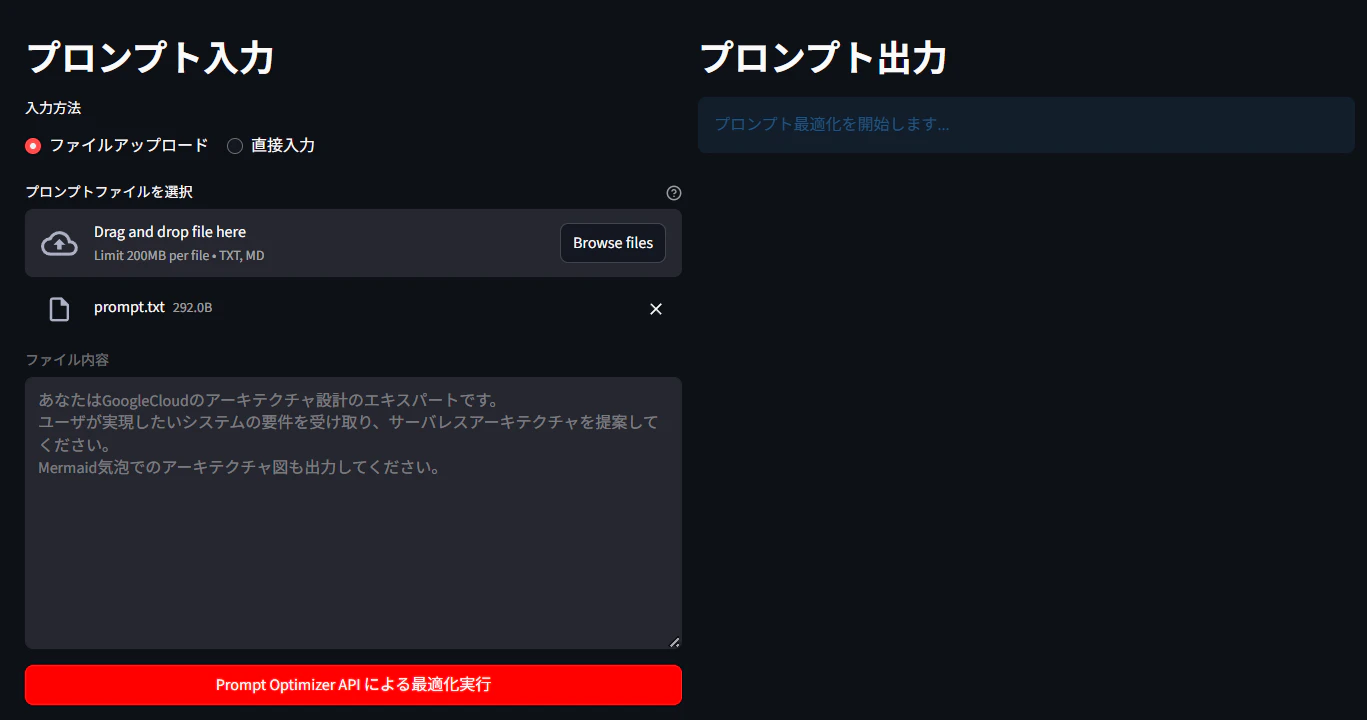Click the プロンプト出力 heading
1367x720 pixels.
[x=823, y=58]
